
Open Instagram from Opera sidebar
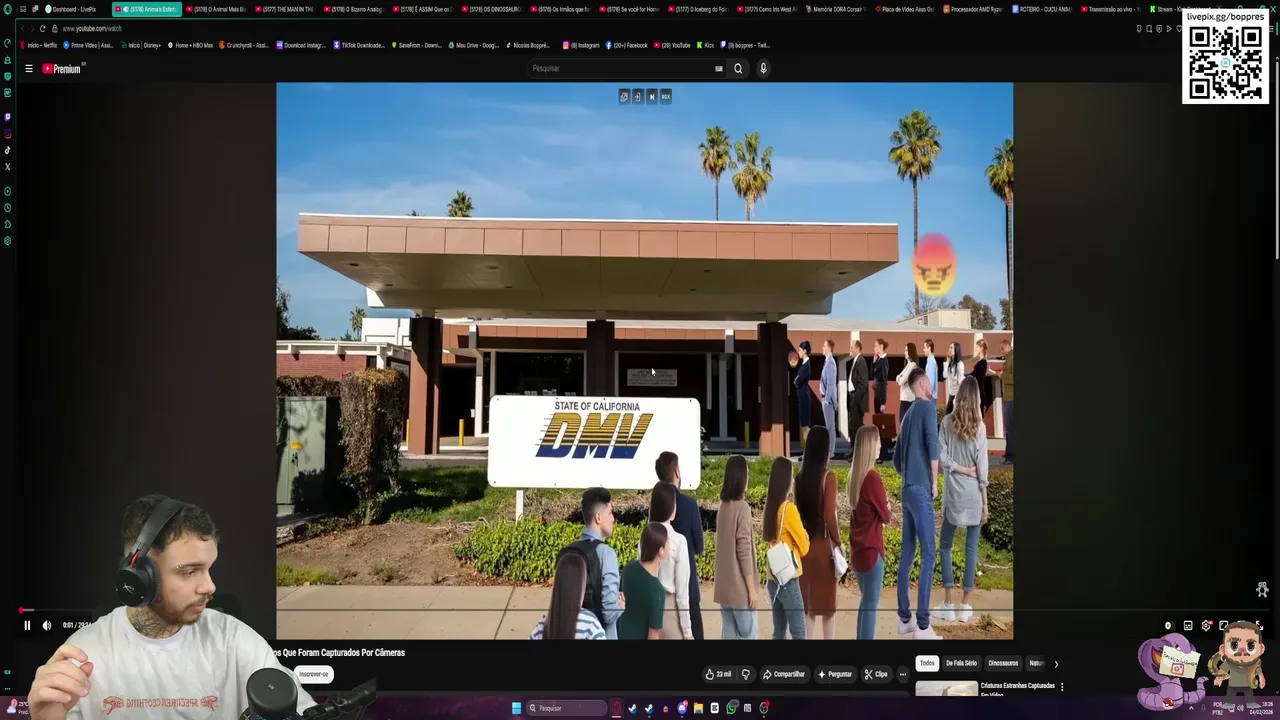[8, 134]
